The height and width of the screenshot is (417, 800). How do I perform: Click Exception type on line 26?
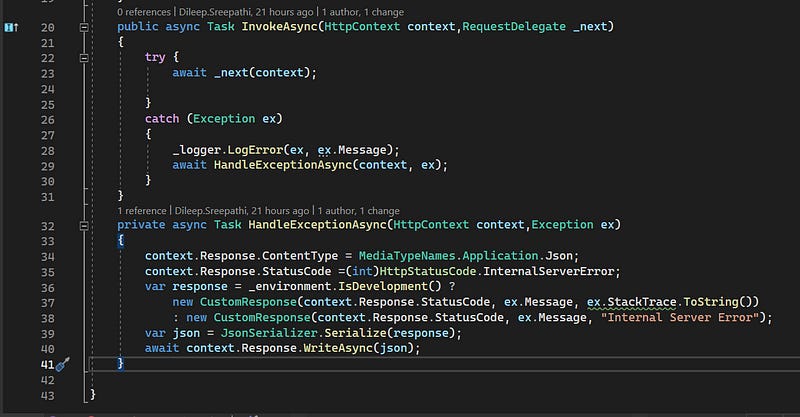[224, 118]
